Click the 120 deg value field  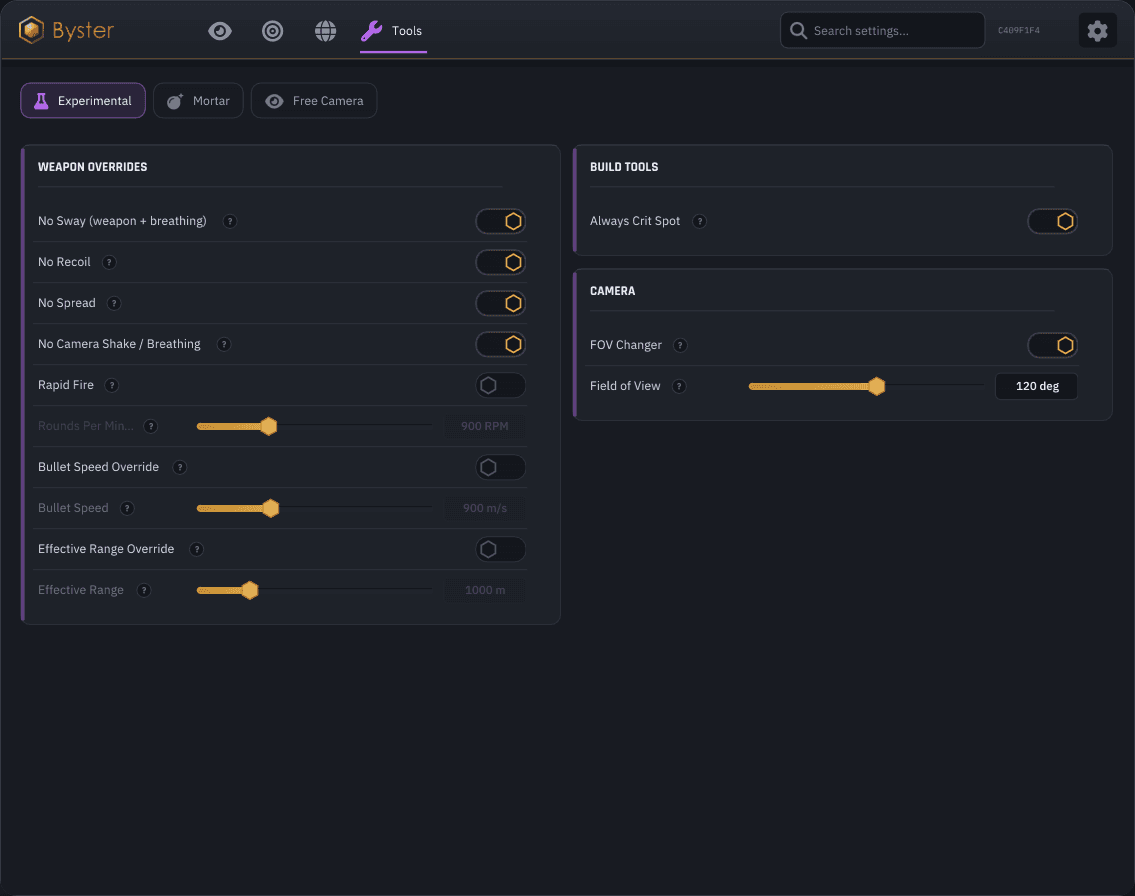[x=1037, y=386]
